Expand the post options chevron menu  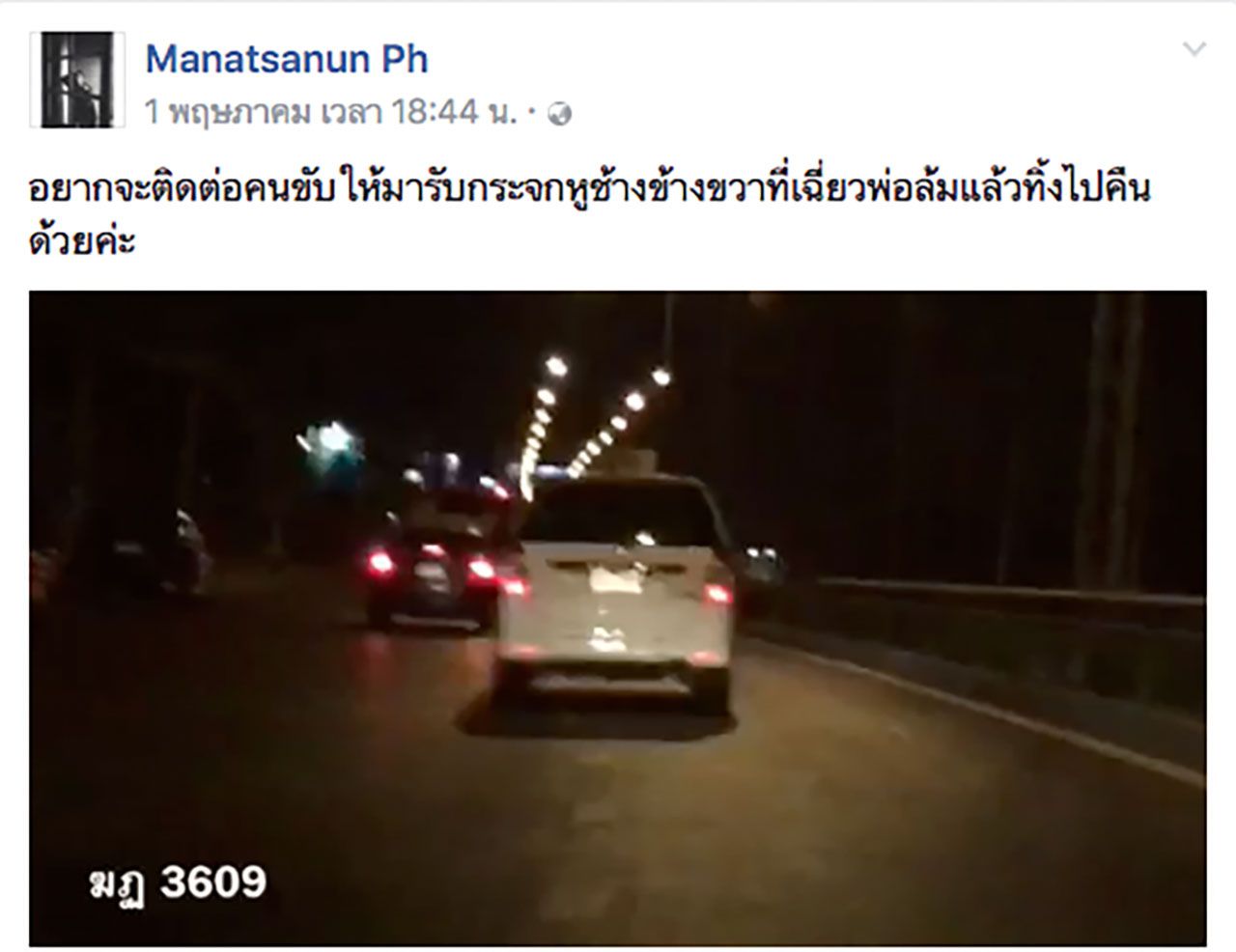(x=1194, y=49)
